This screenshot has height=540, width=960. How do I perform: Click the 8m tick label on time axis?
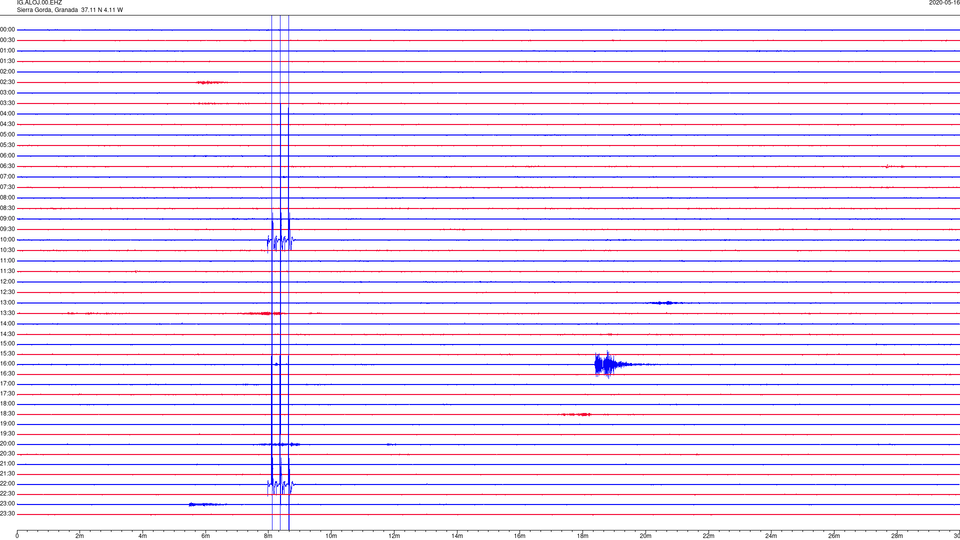pos(268,536)
